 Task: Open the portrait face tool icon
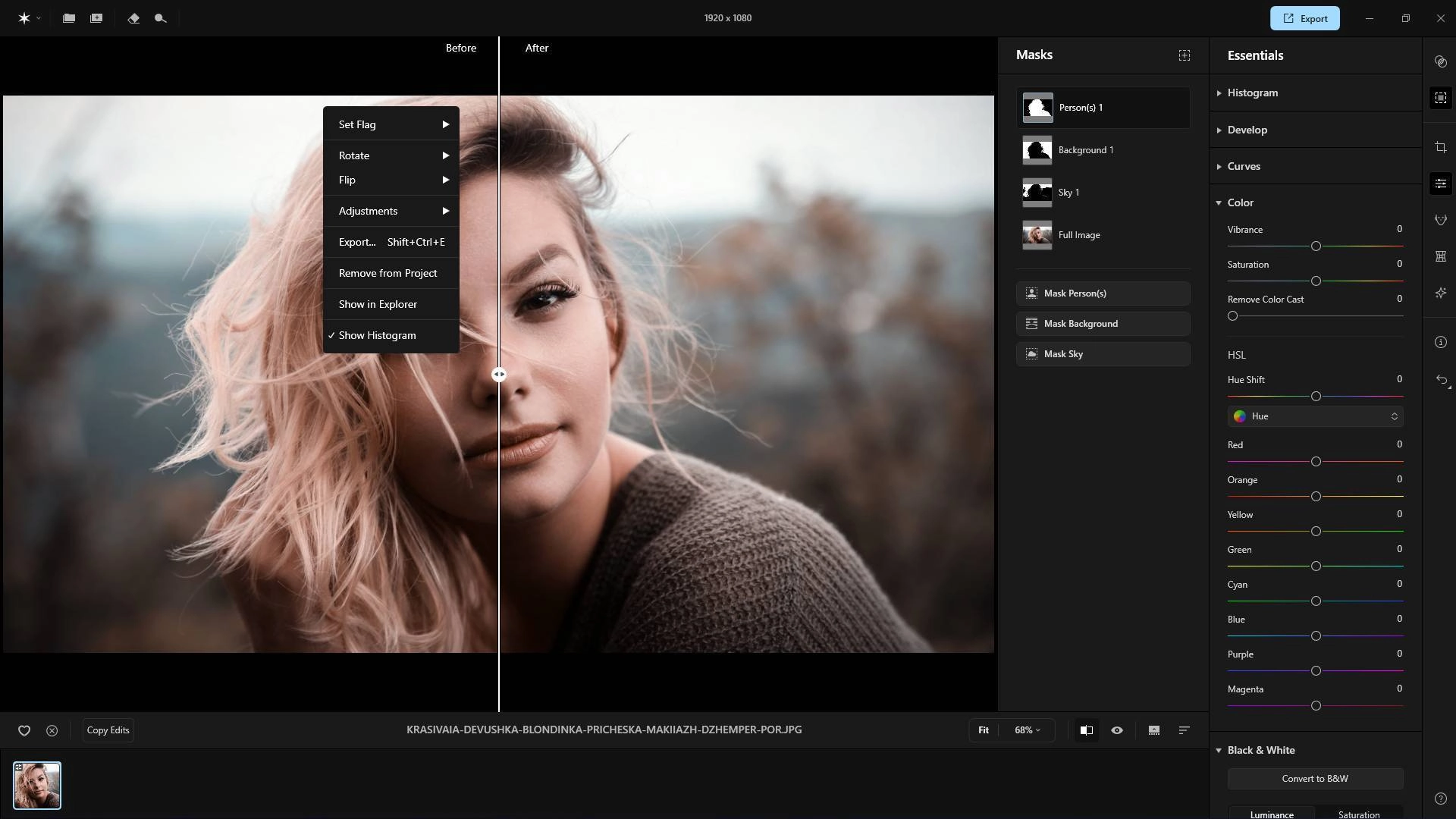[1440, 220]
